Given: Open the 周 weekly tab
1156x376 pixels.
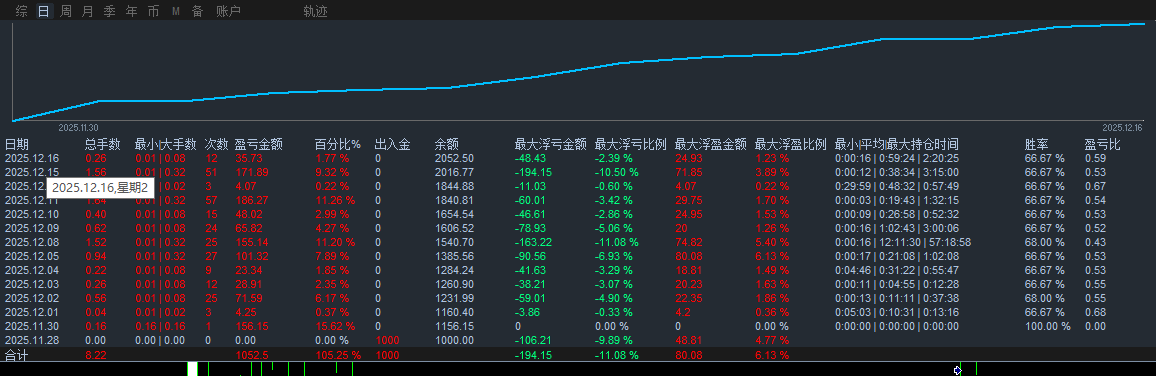Looking at the screenshot, I should pyautogui.click(x=66, y=11).
